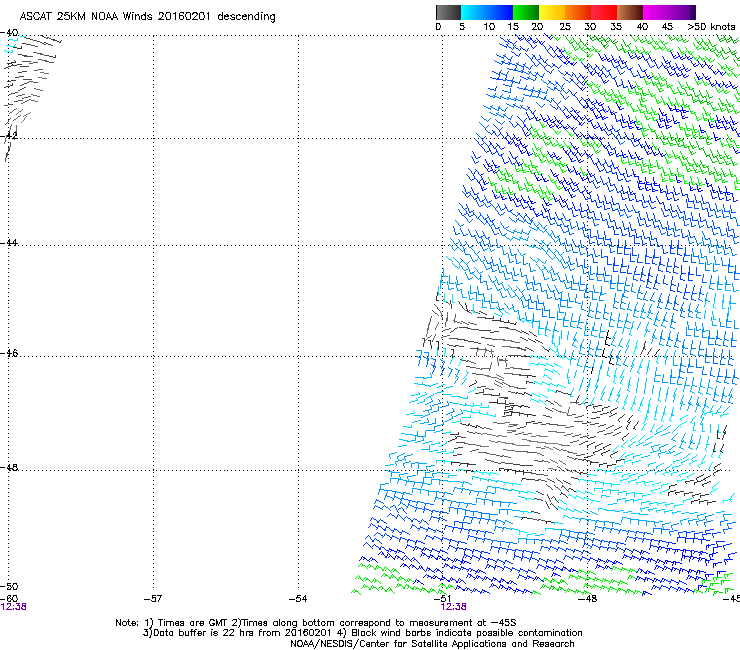This screenshot has width=740, height=650.
Task: Click the purple 12:38 timestamp beneath -51 label
Action: [454, 607]
